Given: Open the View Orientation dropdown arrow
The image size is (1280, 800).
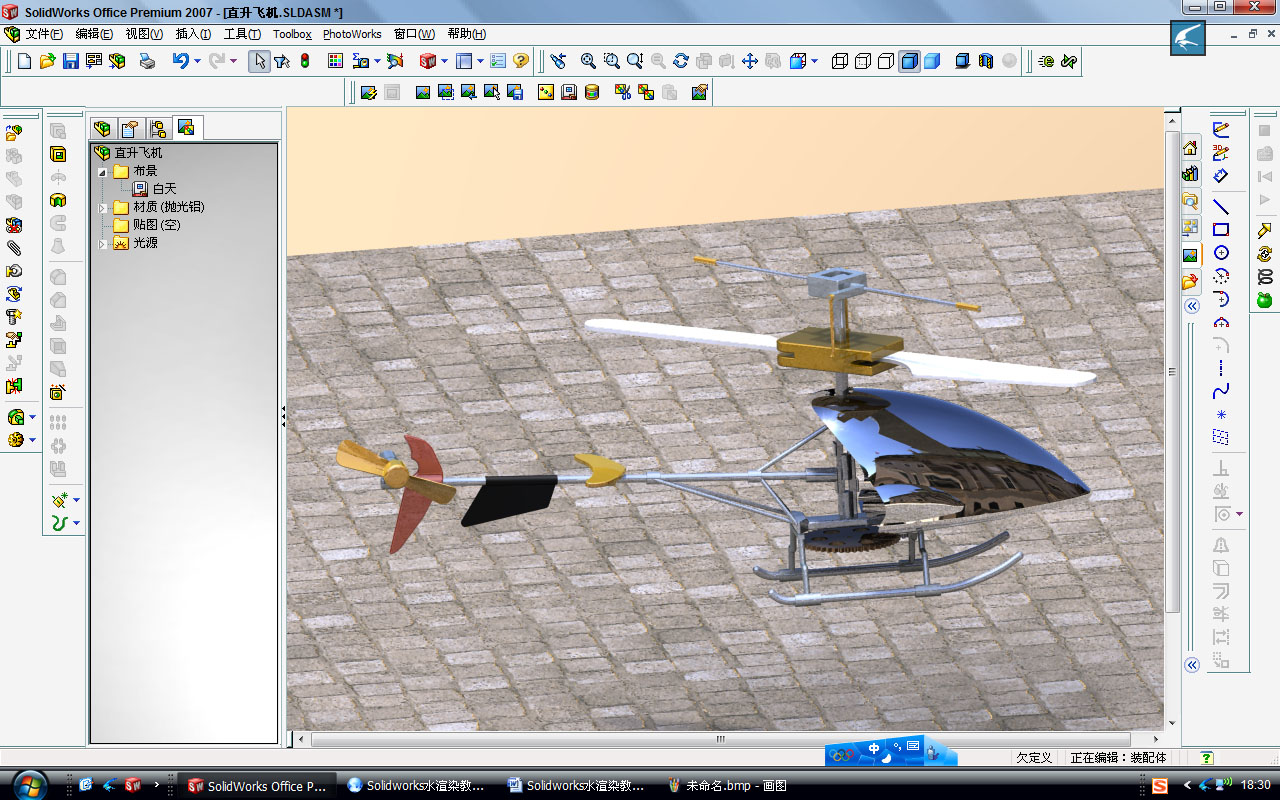Looking at the screenshot, I should click(815, 61).
